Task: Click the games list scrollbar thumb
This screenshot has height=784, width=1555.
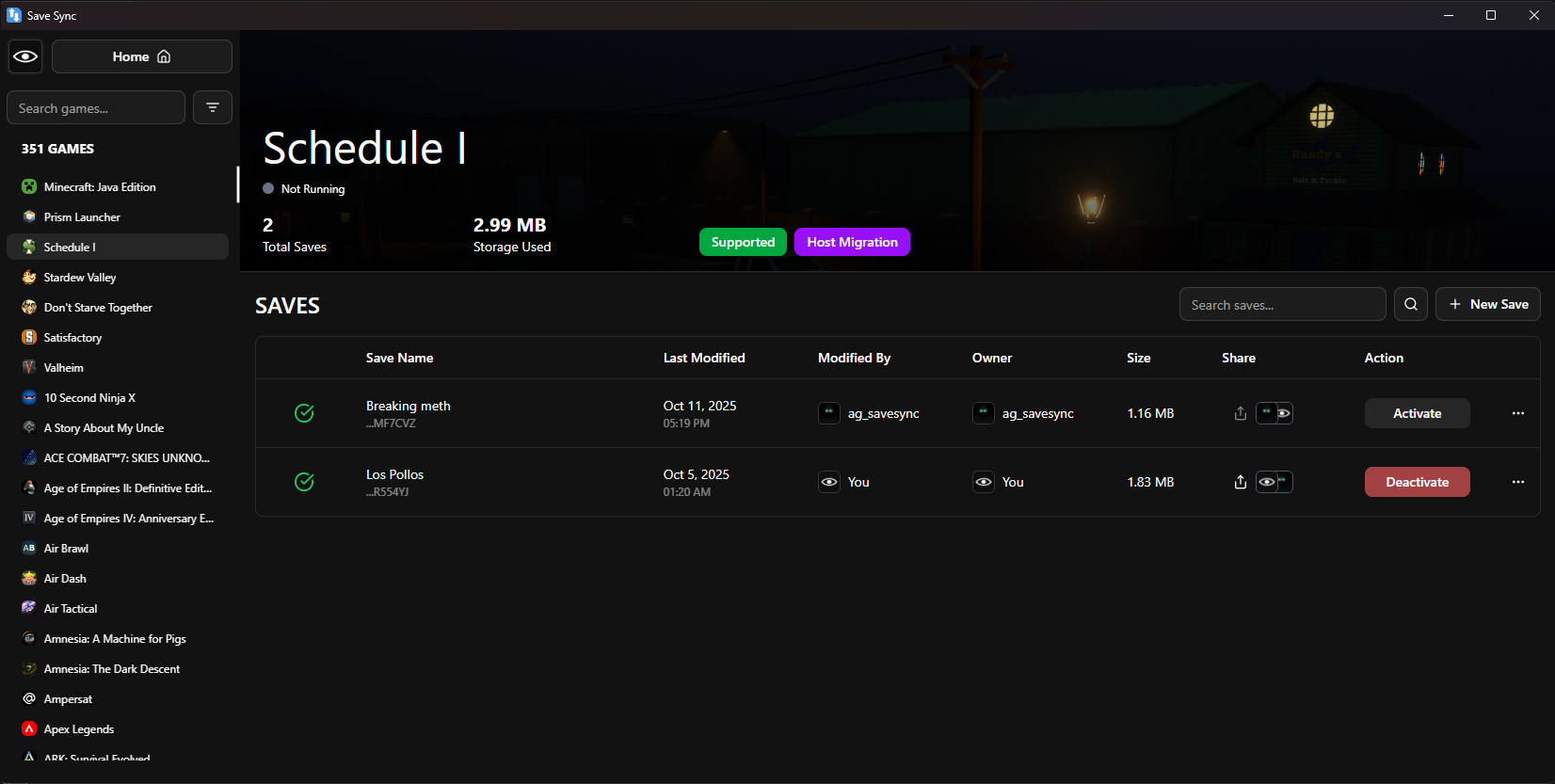Action: point(238,184)
